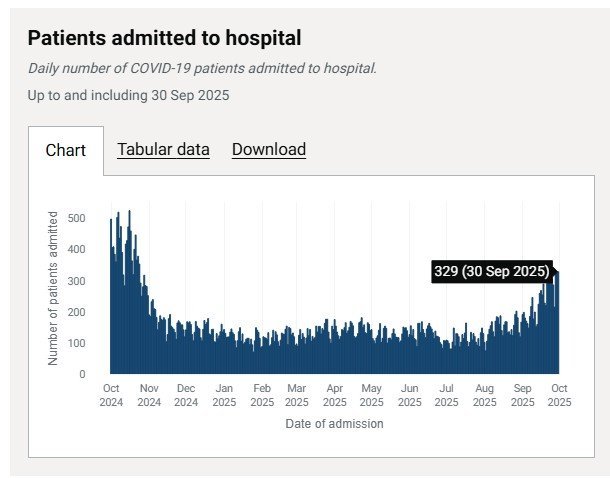
Task: Select the Dec 2024 axis label
Action: pos(186,395)
